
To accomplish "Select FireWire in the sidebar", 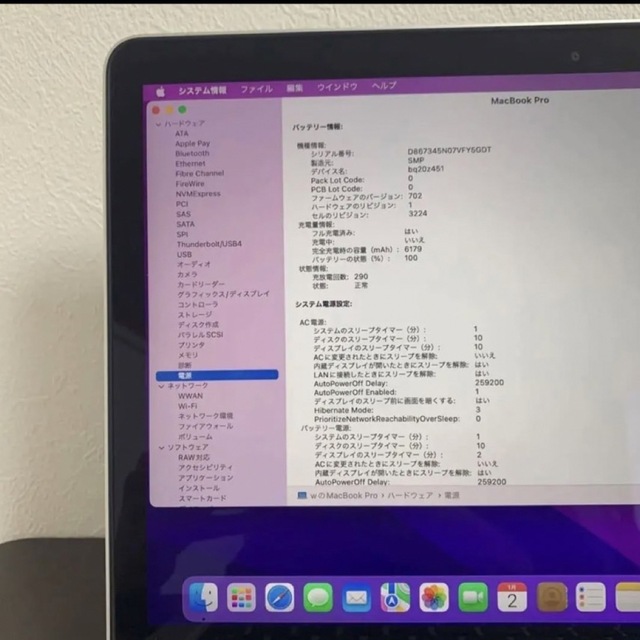I will [190, 184].
